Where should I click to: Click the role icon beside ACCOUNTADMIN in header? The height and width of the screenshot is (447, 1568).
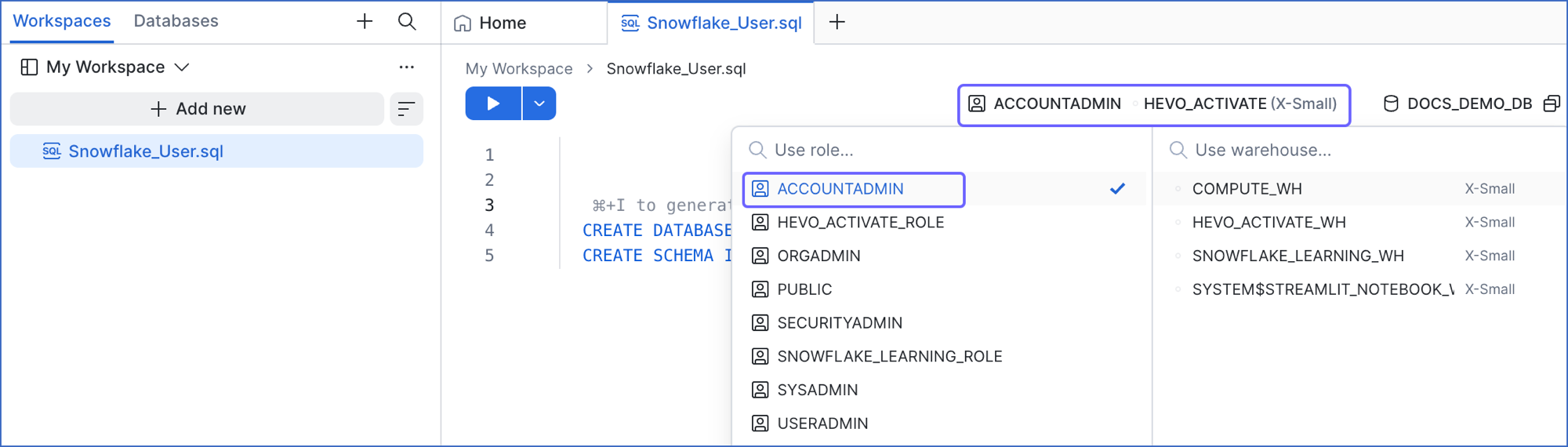click(x=977, y=104)
